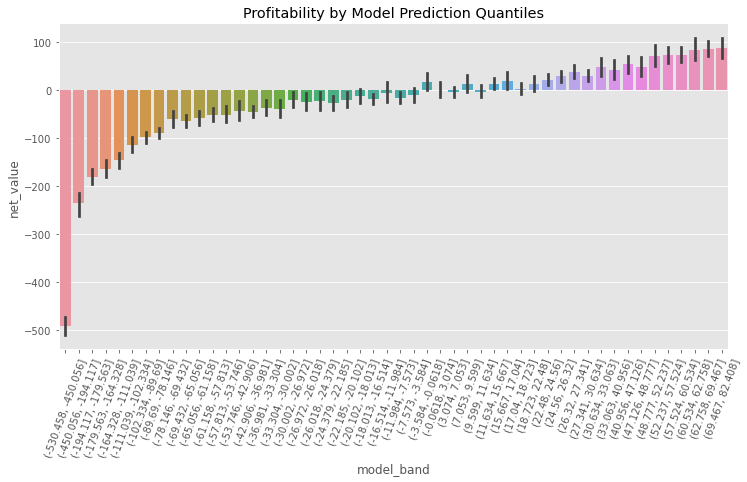Click the chart title Profitability by Model Prediction Quantiles

coord(393,13)
